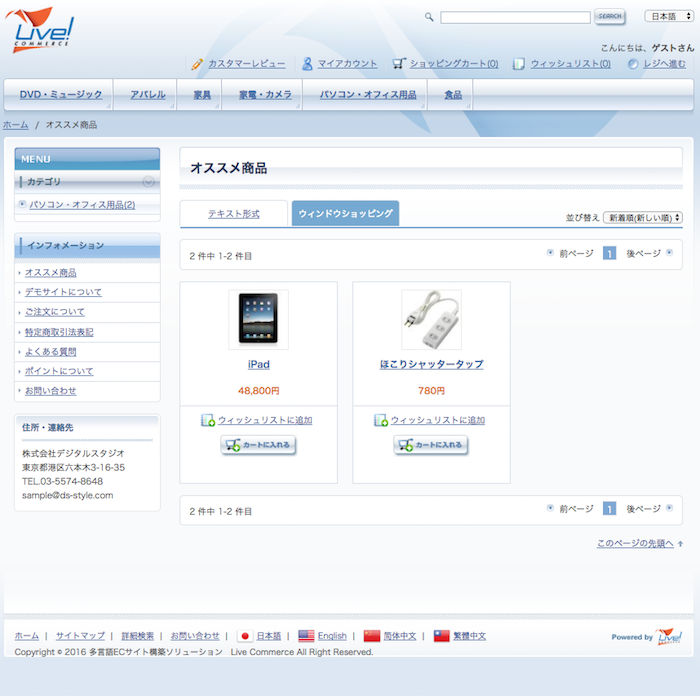Click the shopping cart icon in header

[x=399, y=63]
